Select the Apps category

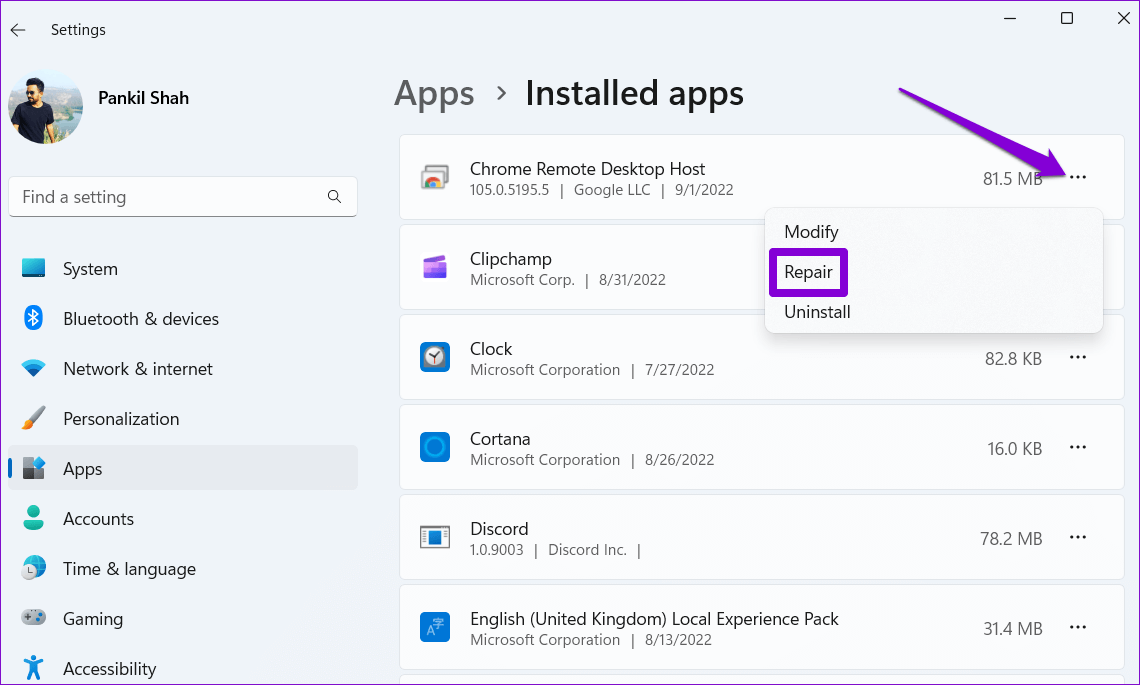pyautogui.click(x=183, y=468)
